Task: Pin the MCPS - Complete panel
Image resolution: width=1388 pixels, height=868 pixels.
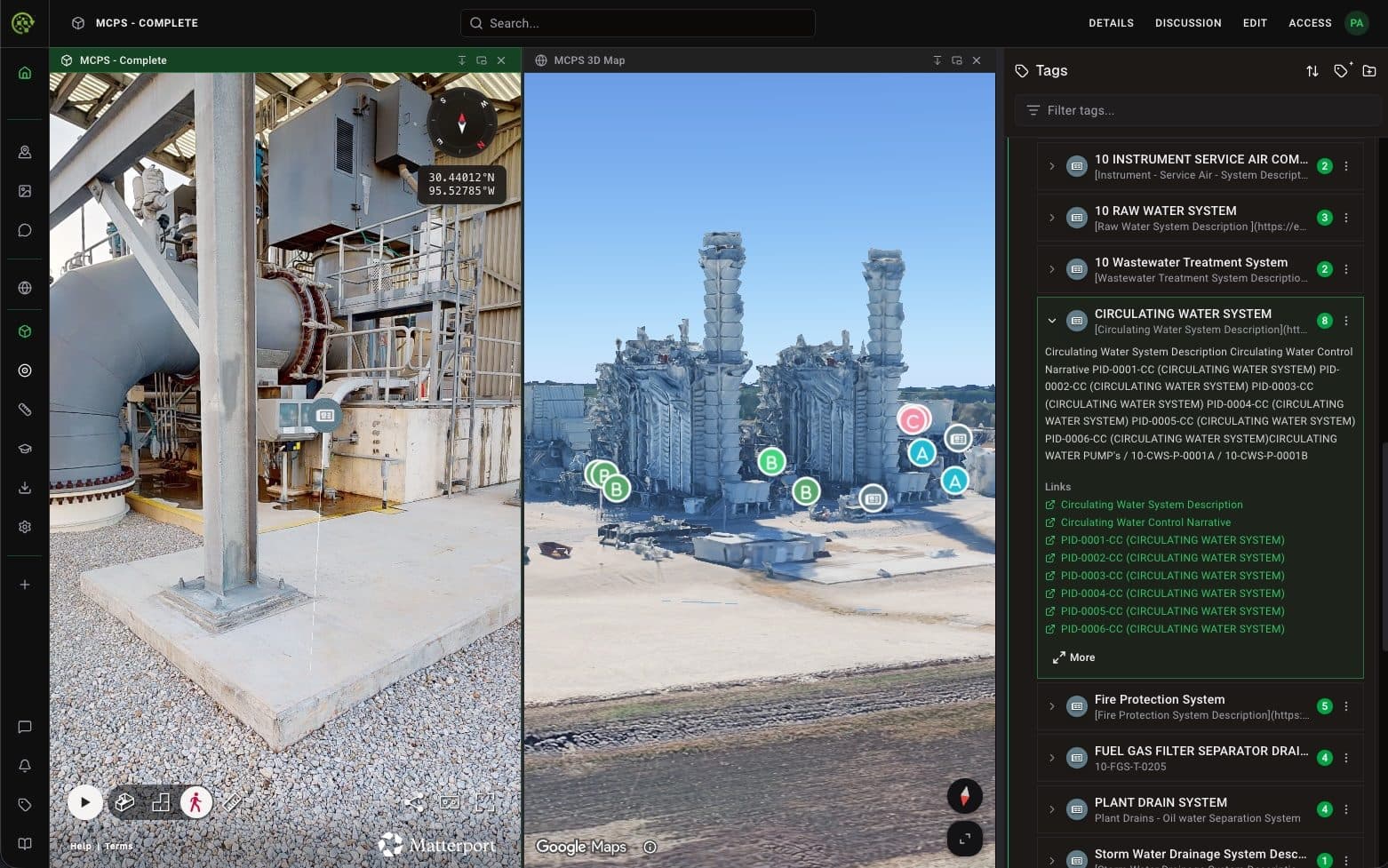Action: point(462,60)
